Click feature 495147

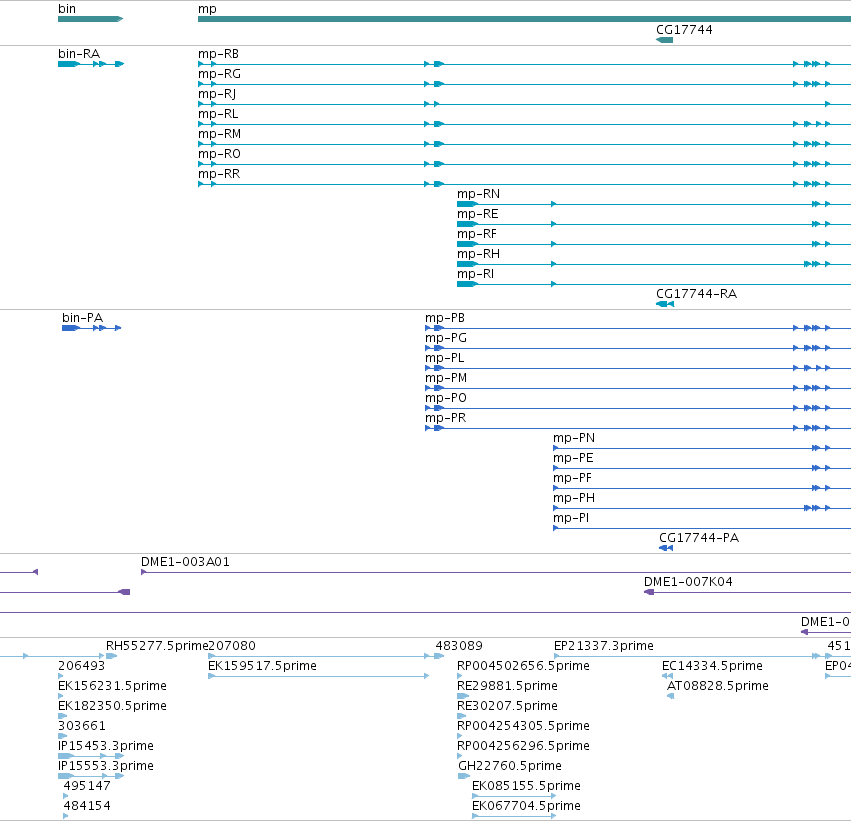(87, 786)
